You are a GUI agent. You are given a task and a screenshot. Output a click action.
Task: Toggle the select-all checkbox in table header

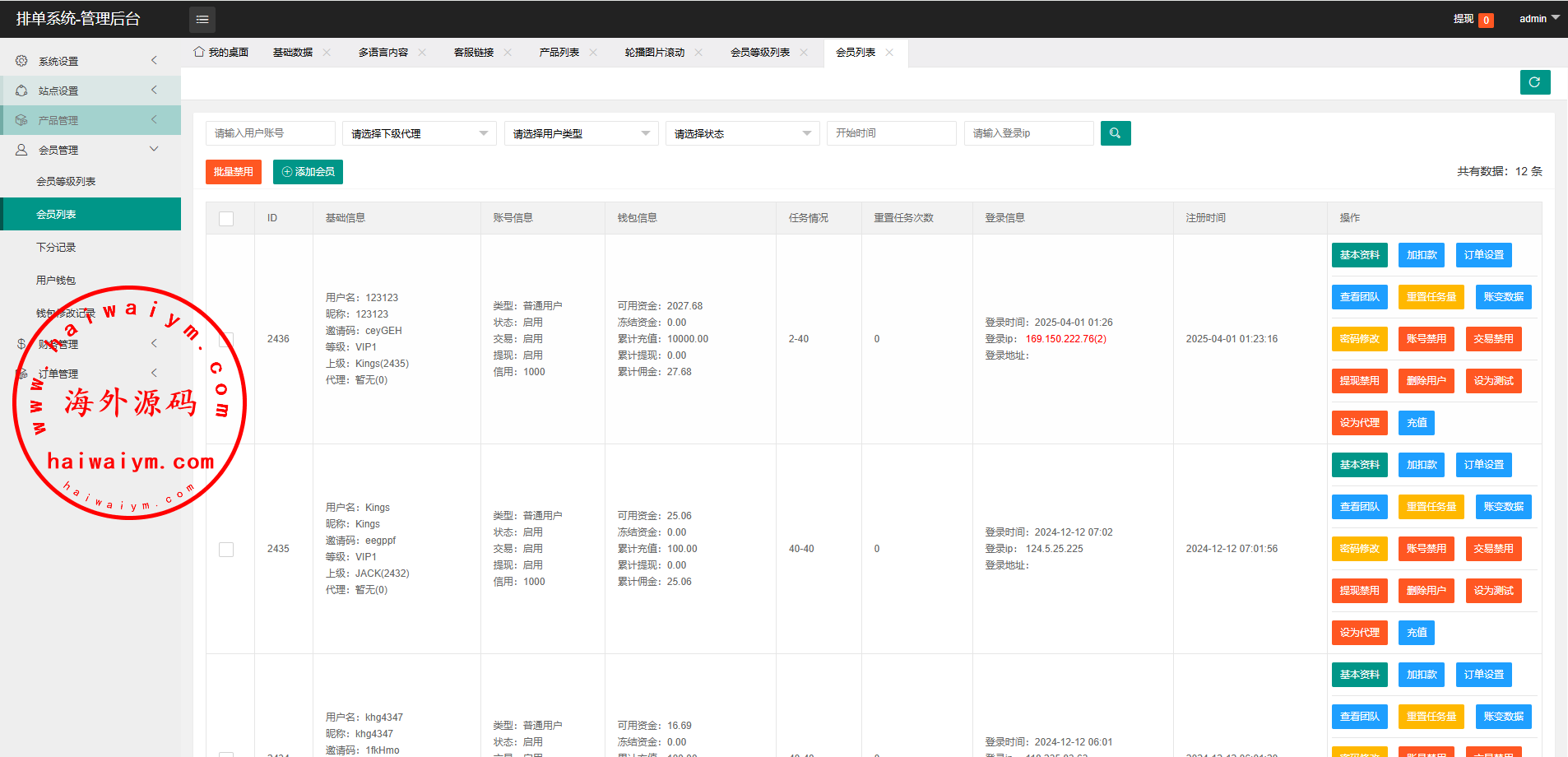(x=226, y=218)
